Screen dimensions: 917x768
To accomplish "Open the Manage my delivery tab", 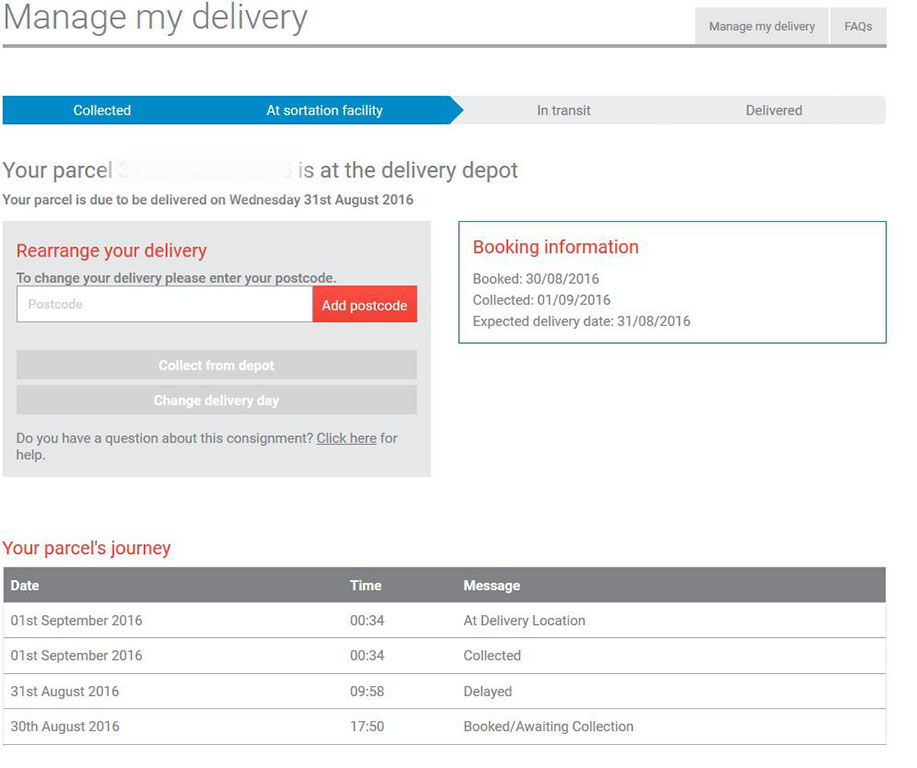I will 761,27.
